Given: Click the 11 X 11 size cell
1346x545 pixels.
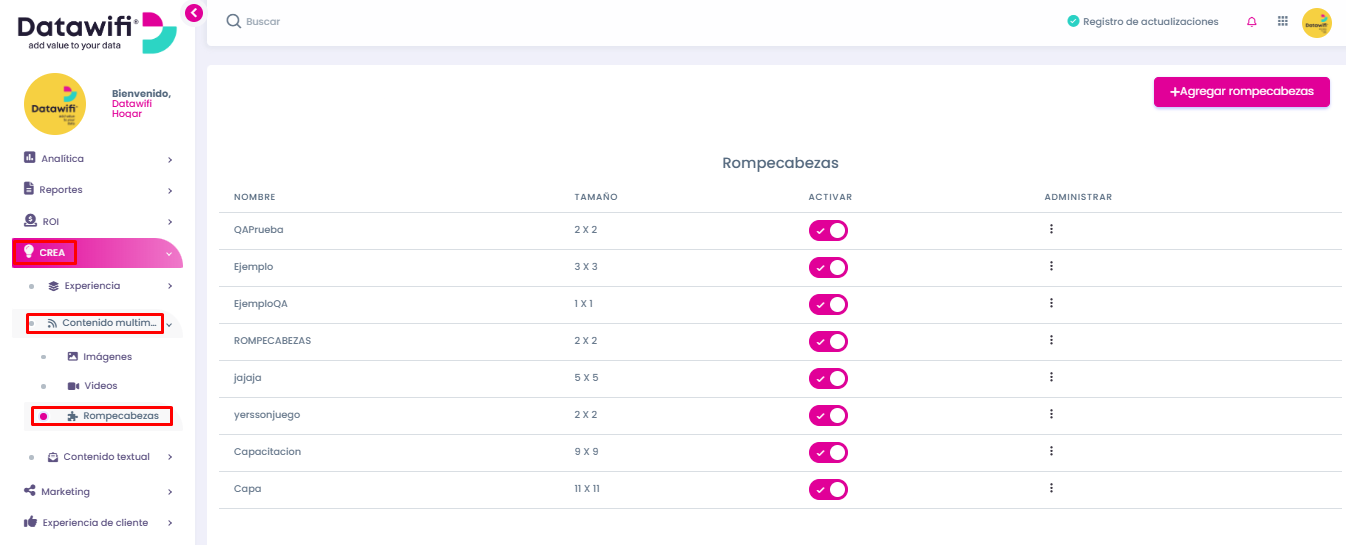Looking at the screenshot, I should click(x=586, y=489).
